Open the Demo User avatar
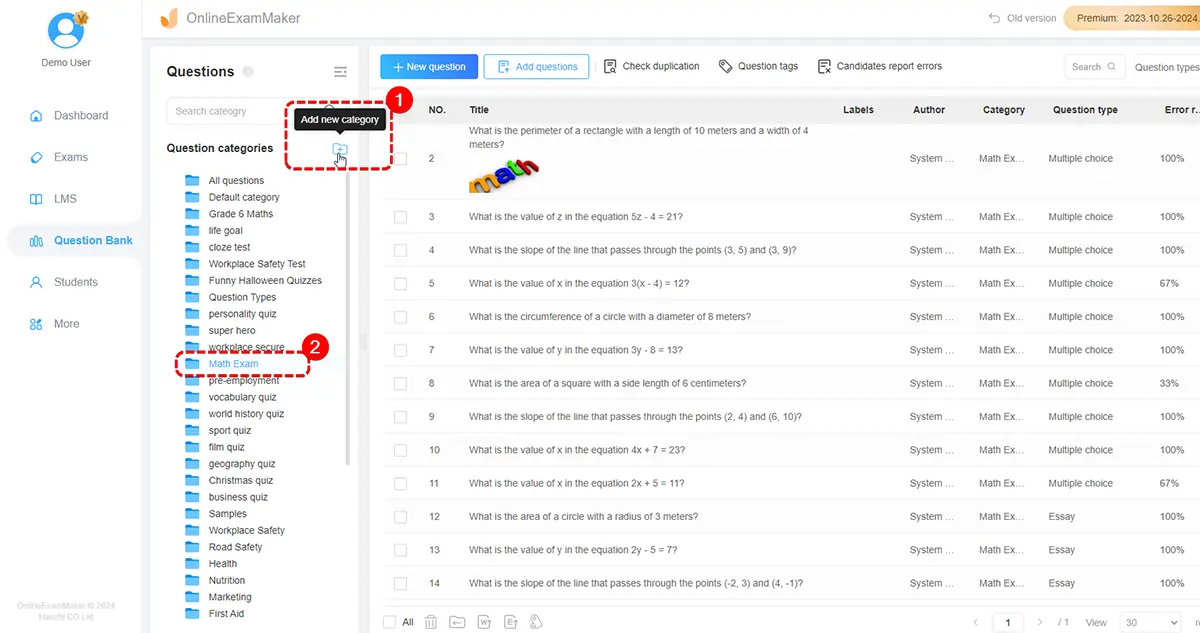Image resolution: width=1200 pixels, height=633 pixels. coord(66,29)
